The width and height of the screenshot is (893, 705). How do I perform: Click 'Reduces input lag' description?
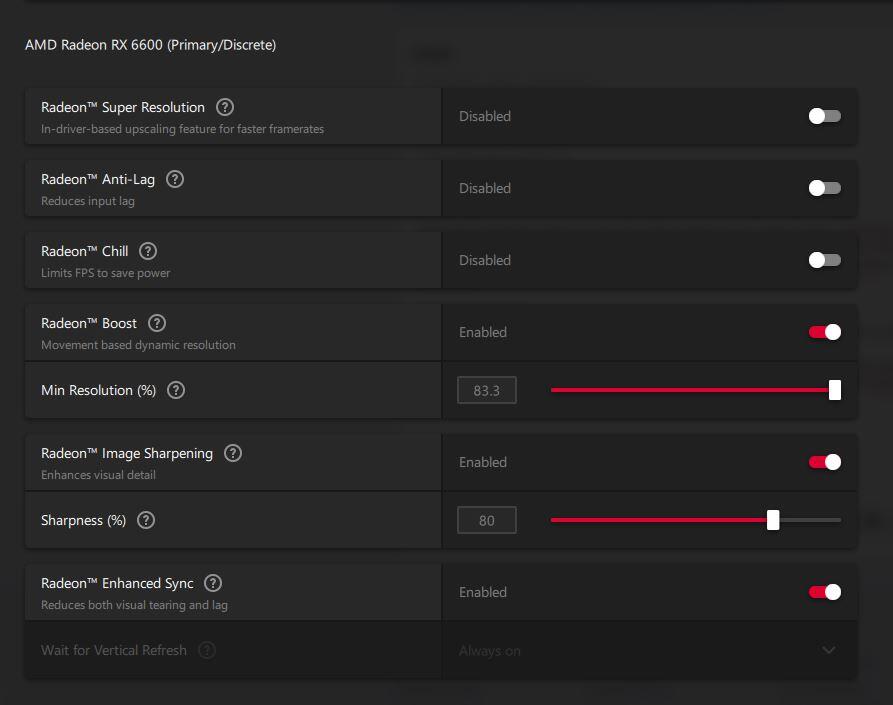[x=88, y=201]
